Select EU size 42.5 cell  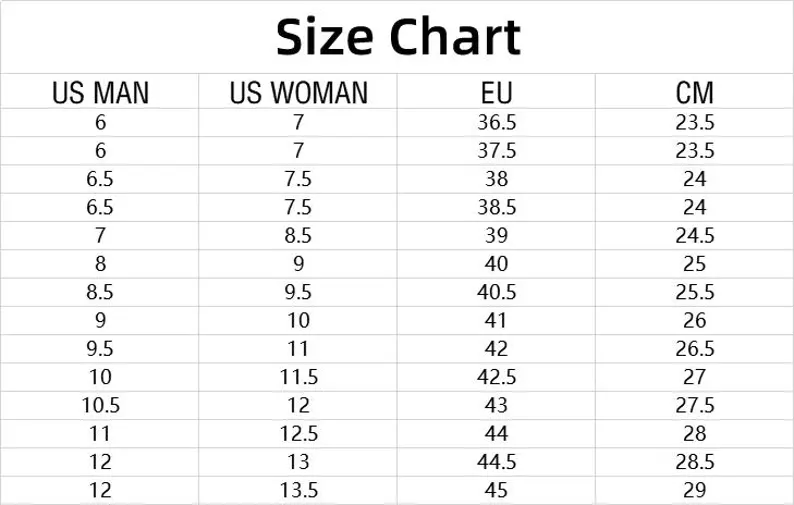[x=496, y=377]
